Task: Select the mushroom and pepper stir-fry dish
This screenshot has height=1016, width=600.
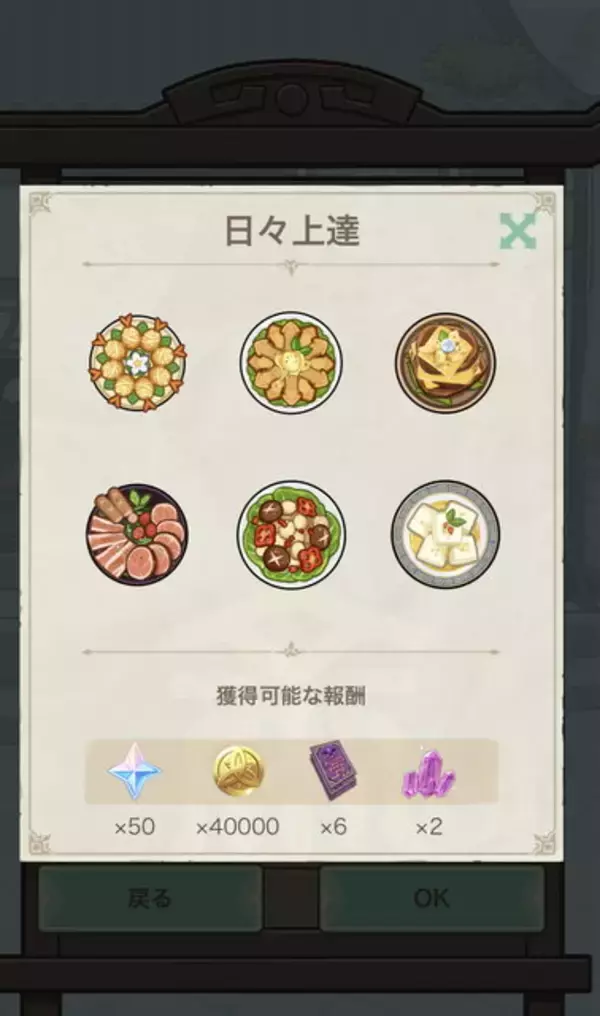Action: (x=291, y=535)
